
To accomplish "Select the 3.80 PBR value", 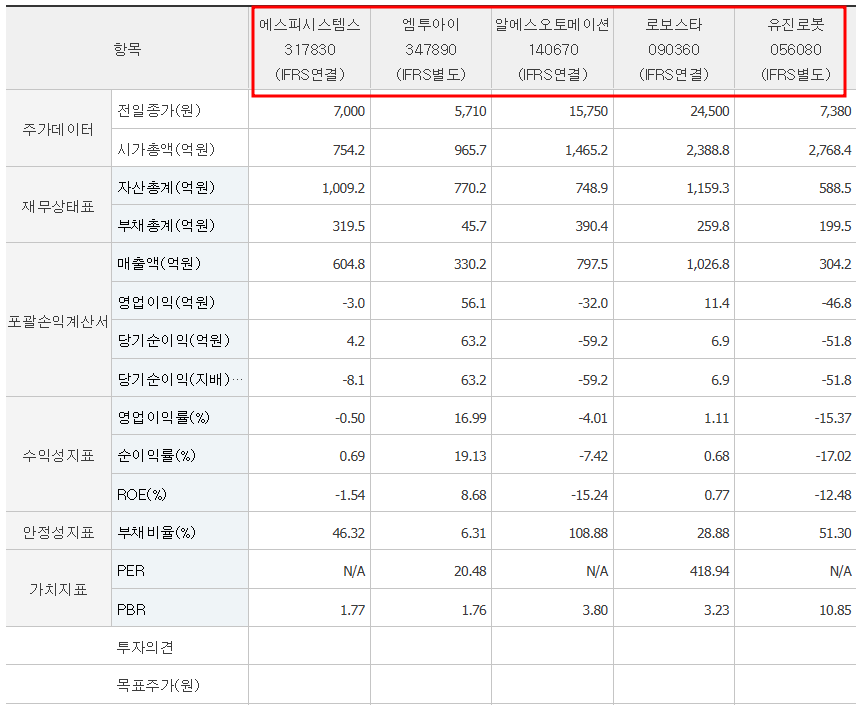I will click(x=595, y=610).
